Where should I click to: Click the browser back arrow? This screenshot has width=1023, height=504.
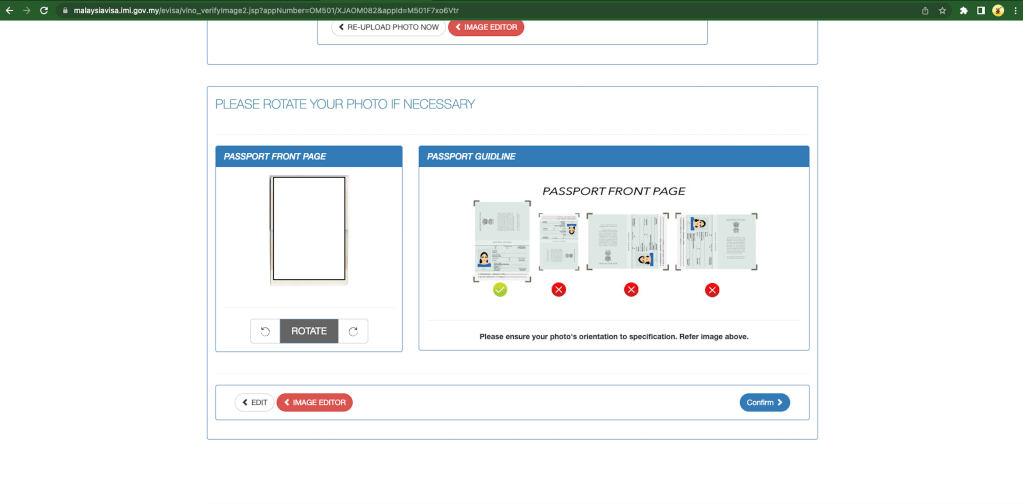tap(9, 10)
